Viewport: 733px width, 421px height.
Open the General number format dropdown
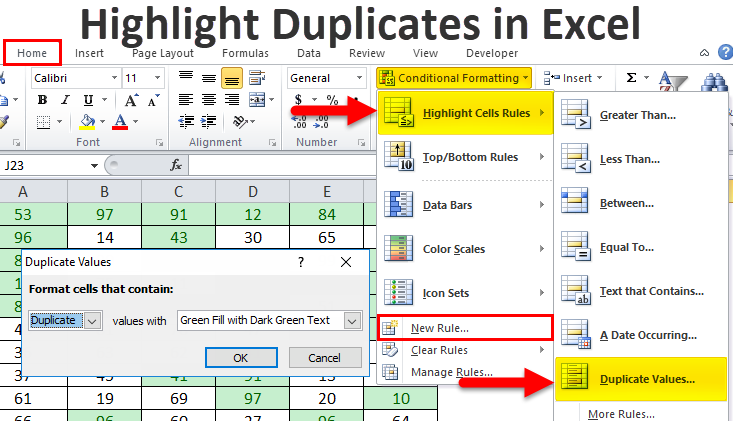coord(359,78)
